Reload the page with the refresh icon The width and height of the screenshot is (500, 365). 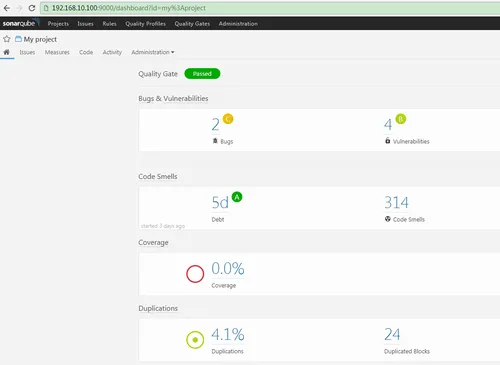tap(32, 8)
